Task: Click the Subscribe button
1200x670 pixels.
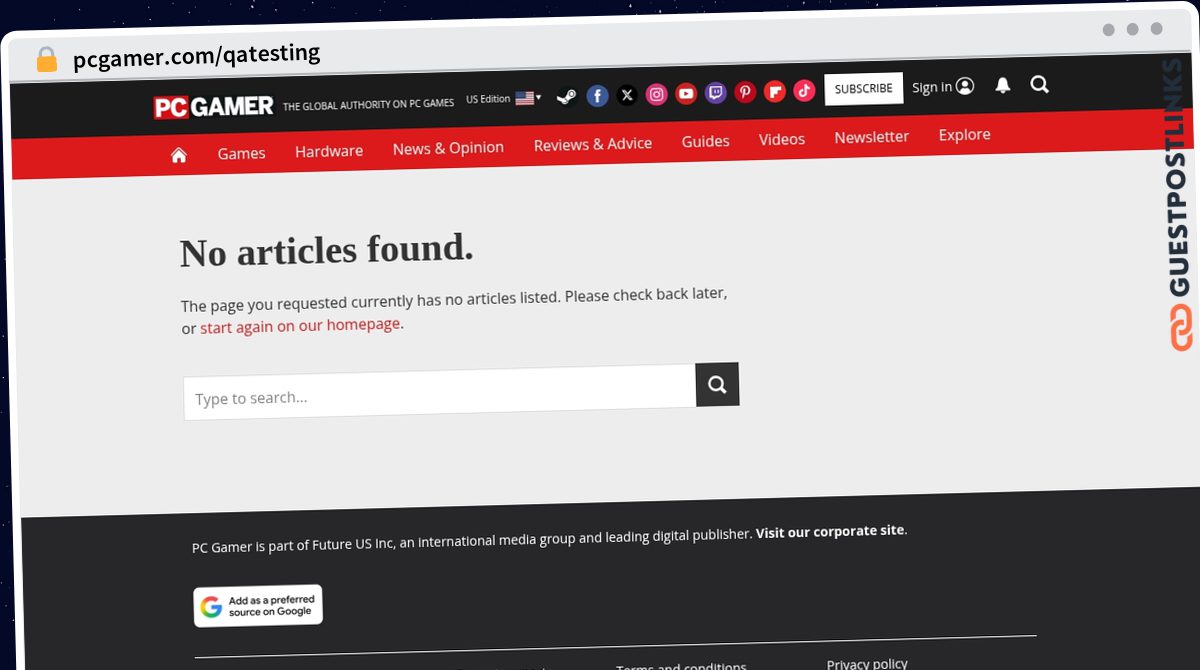Action: (x=864, y=89)
